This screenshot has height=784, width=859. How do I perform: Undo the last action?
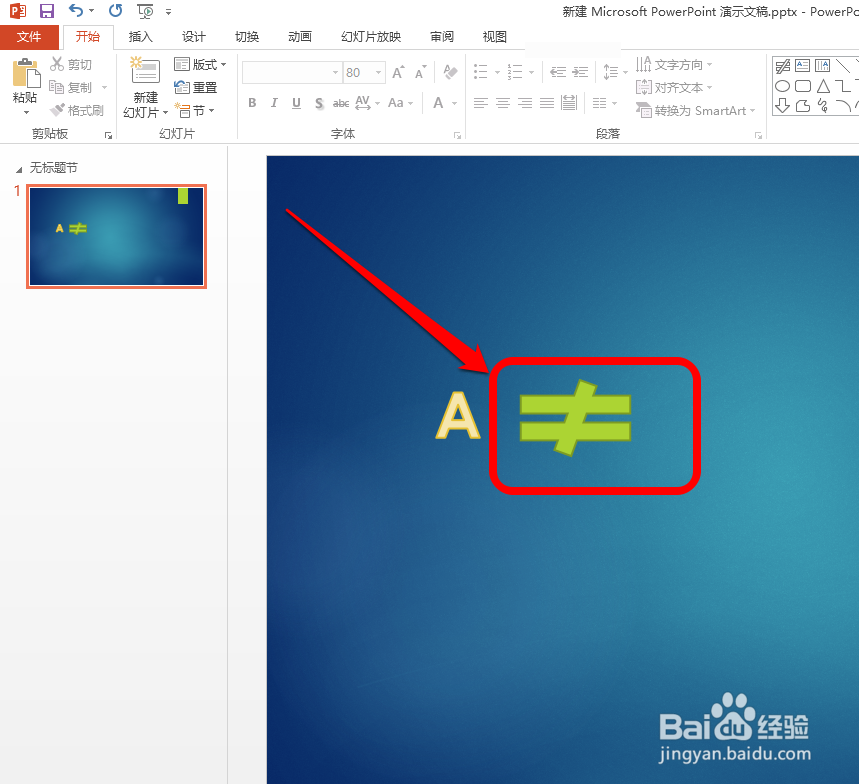[x=76, y=10]
